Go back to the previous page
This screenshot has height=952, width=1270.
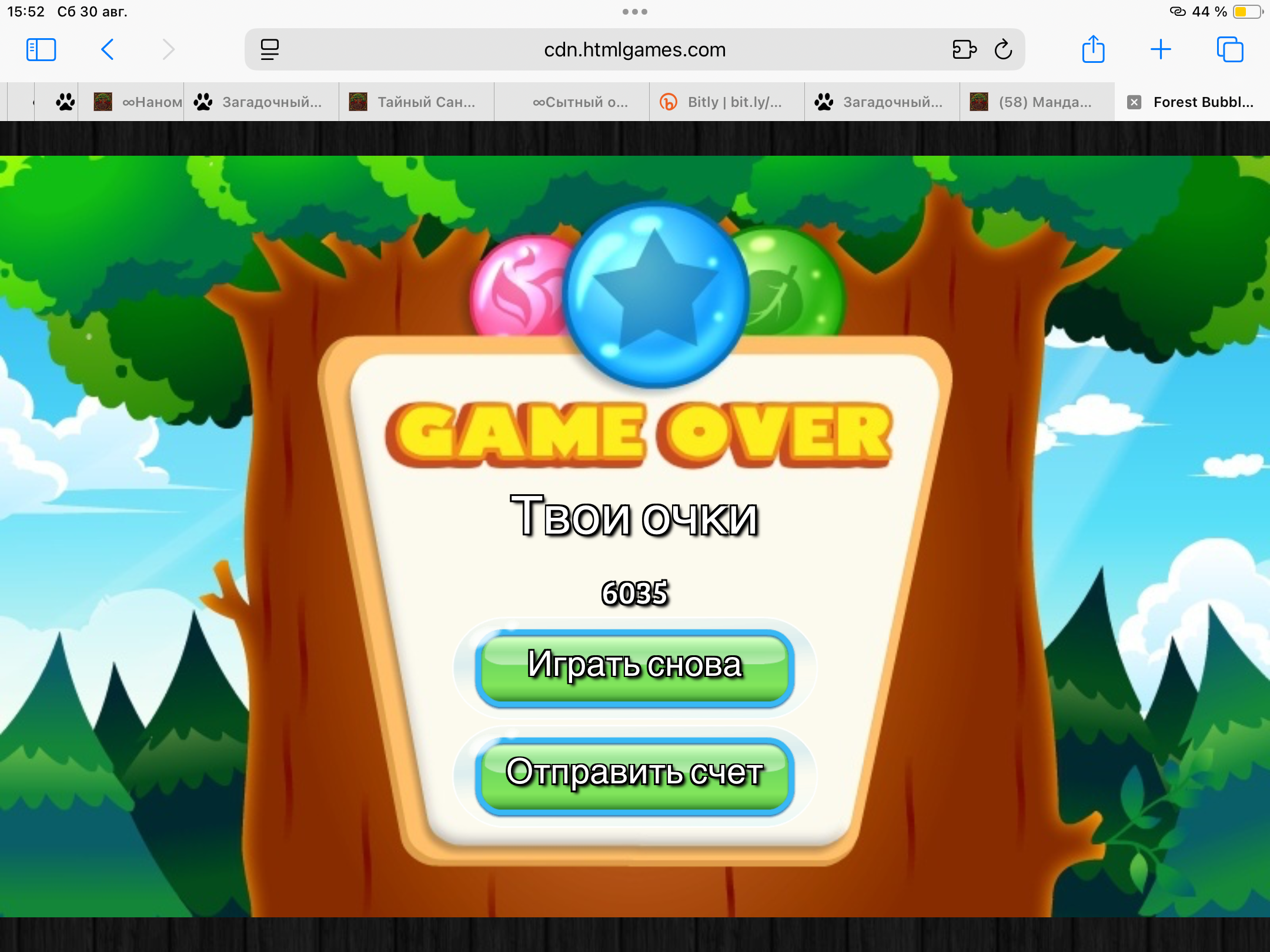point(107,49)
